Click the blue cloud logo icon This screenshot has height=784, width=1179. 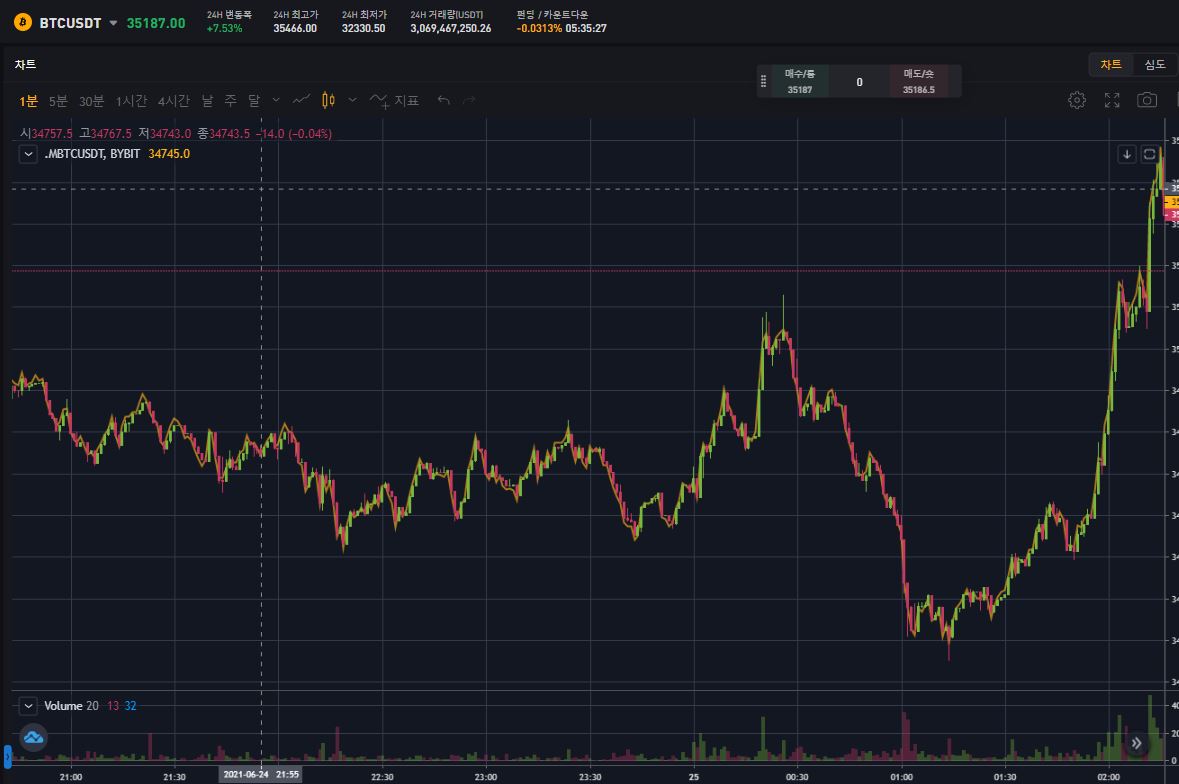pos(33,738)
